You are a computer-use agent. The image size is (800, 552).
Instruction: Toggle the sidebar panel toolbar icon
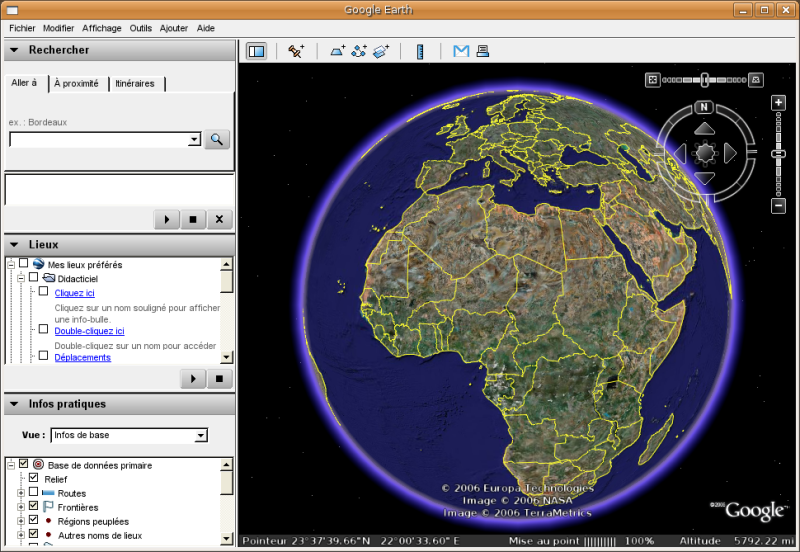pyautogui.click(x=257, y=51)
